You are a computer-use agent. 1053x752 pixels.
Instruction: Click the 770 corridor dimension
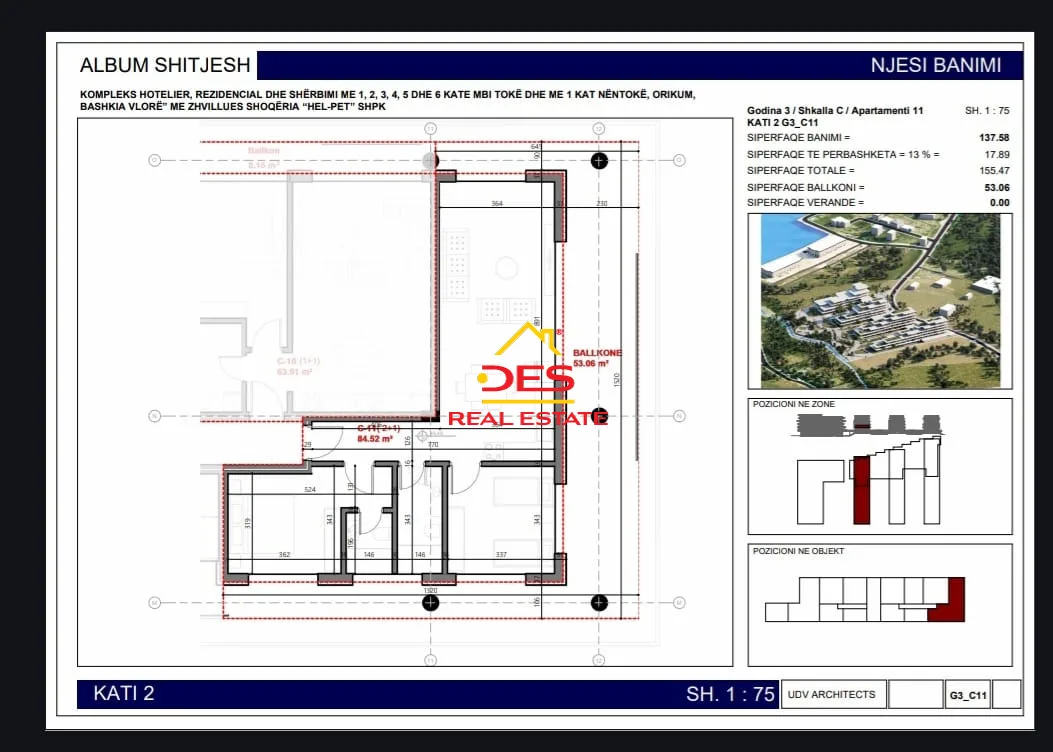tap(433, 444)
